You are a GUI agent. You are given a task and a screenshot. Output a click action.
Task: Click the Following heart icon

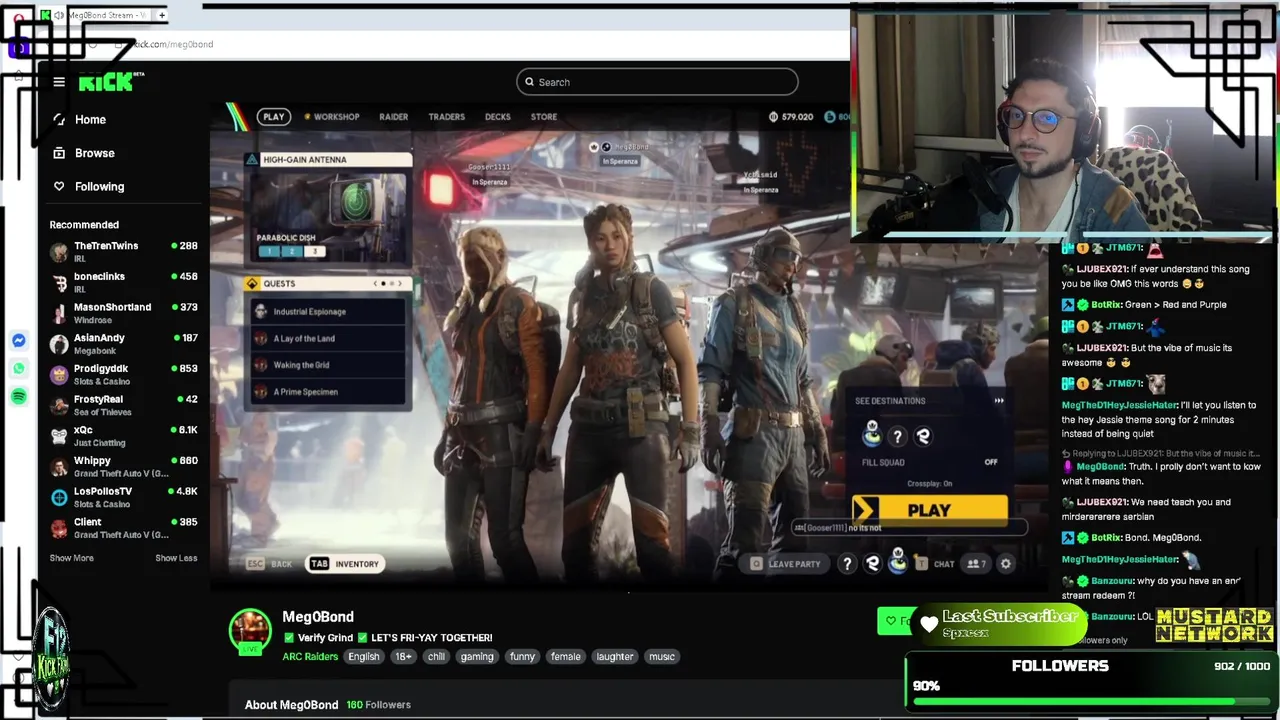coord(59,186)
